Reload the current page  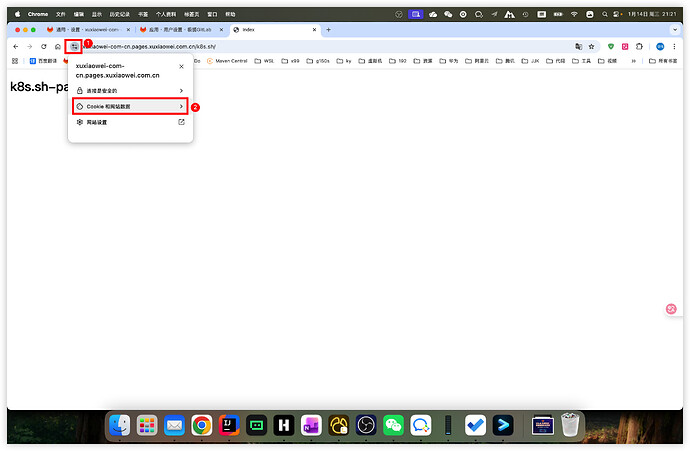pos(43,47)
